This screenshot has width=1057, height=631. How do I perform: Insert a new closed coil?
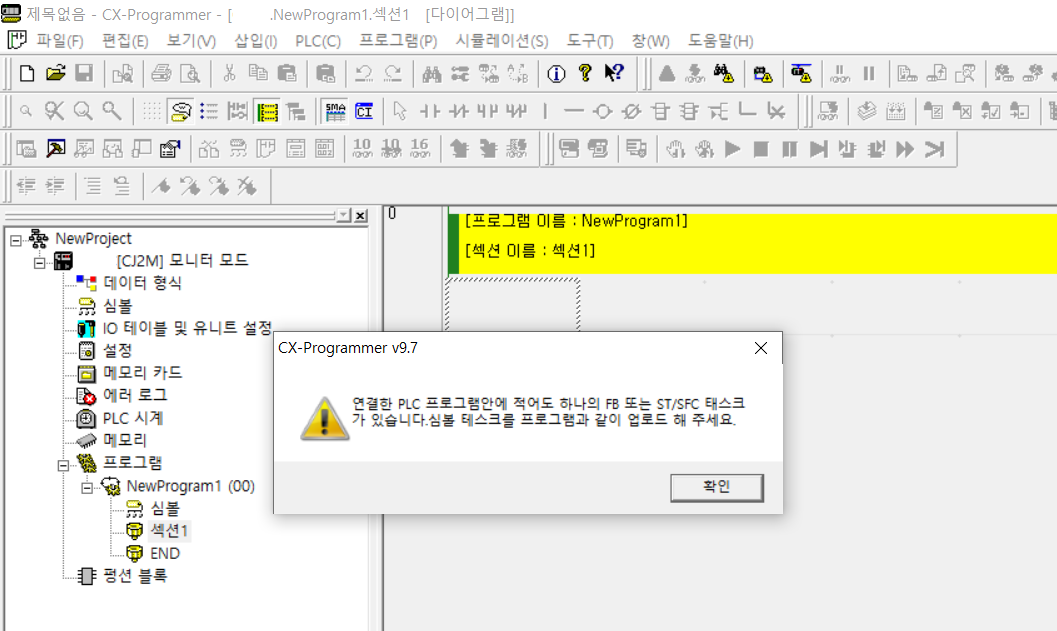(632, 111)
